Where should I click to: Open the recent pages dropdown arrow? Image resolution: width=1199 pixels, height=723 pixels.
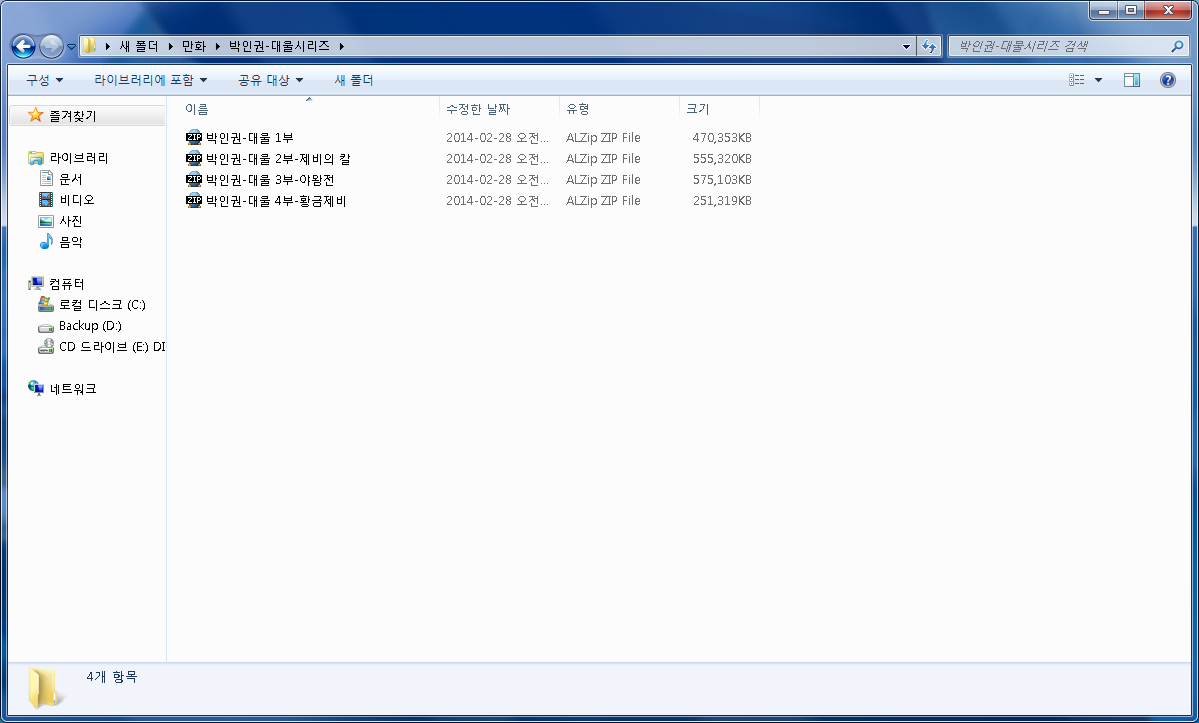(71, 47)
